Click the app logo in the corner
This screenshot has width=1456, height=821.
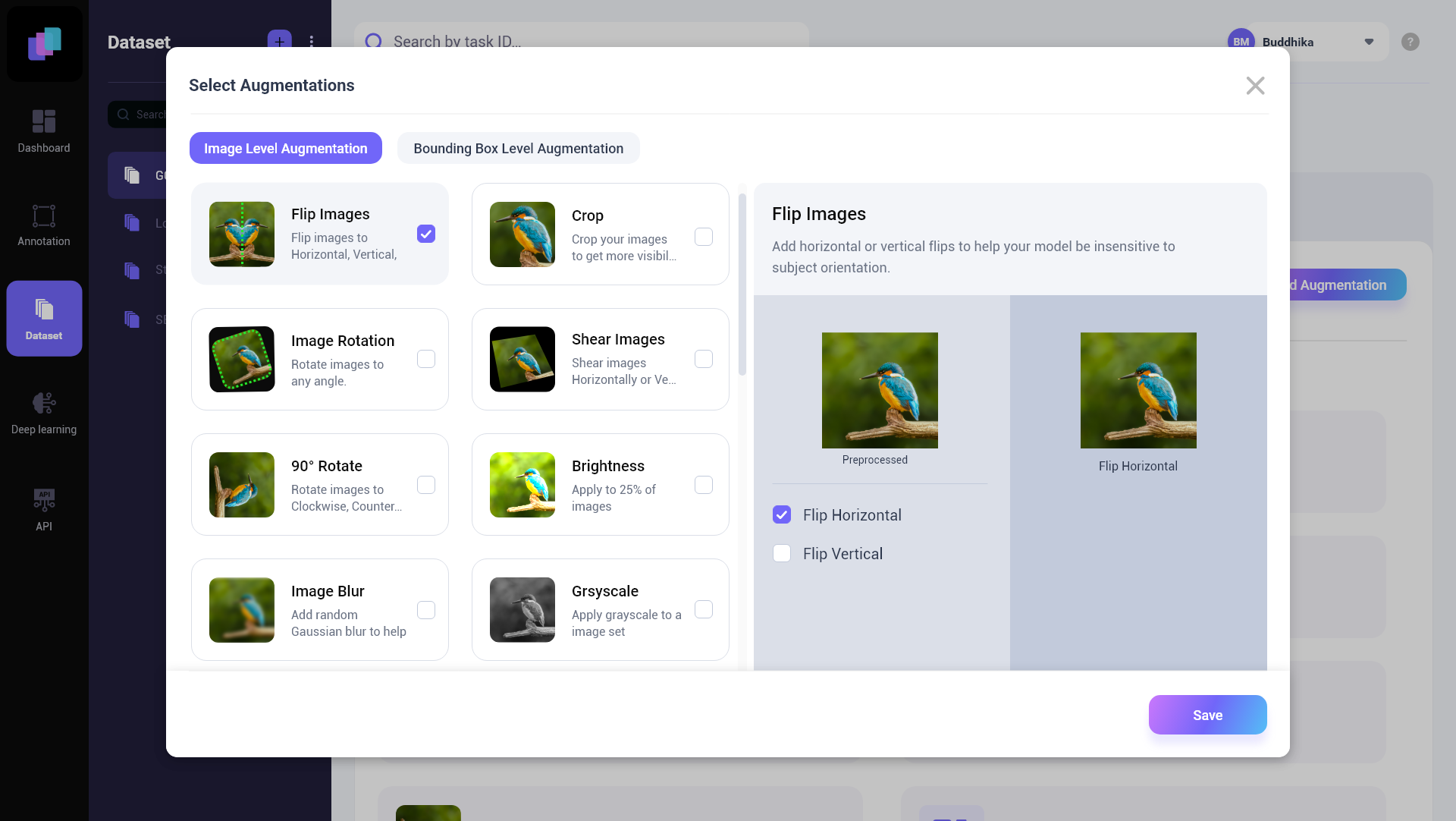43,43
